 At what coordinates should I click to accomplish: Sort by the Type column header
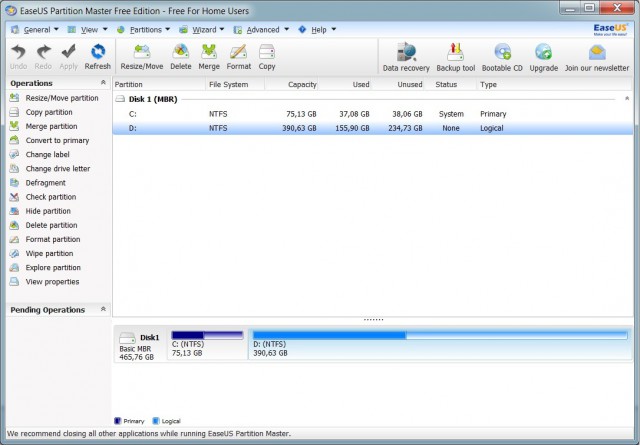point(554,85)
